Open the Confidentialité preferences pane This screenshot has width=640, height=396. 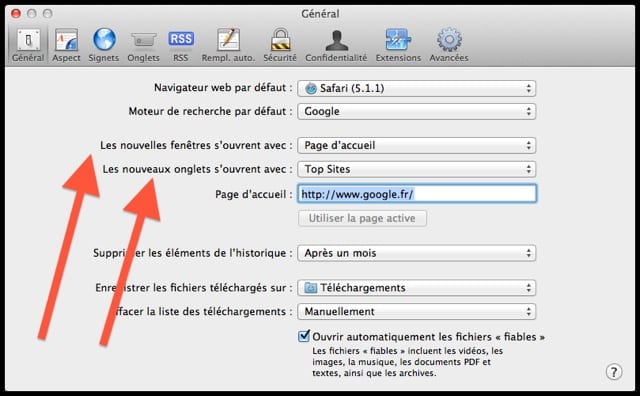point(336,45)
